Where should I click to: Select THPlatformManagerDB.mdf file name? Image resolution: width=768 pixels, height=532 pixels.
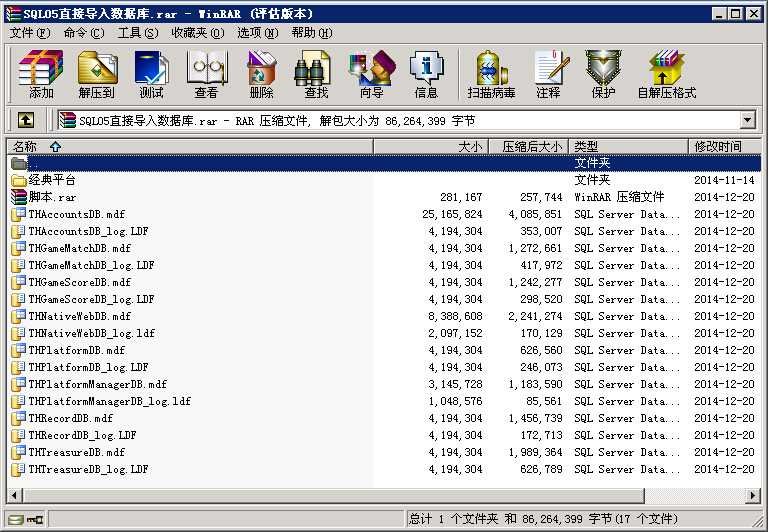97,384
